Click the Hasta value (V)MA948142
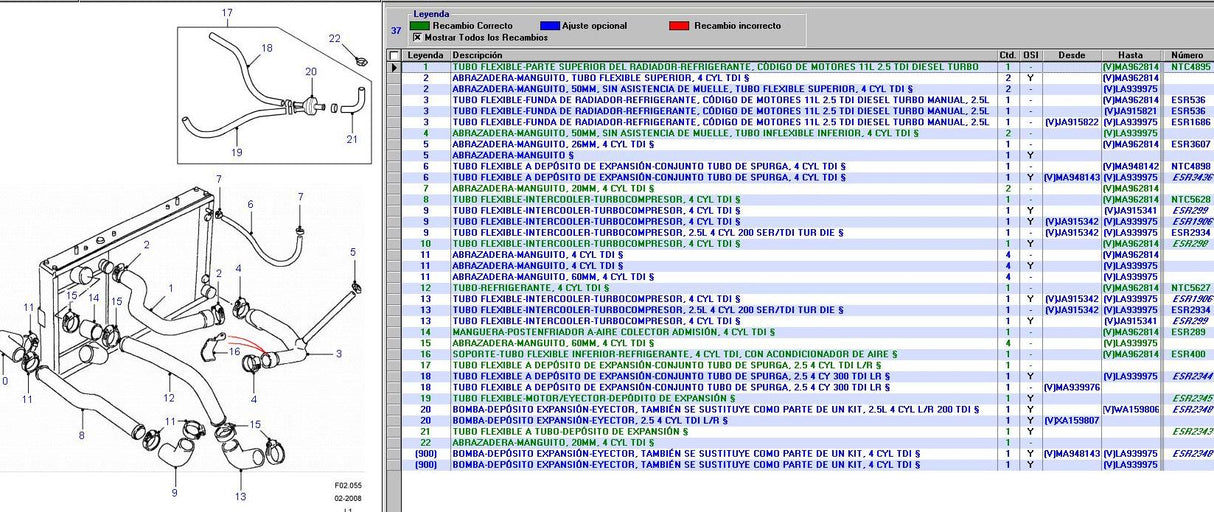The width and height of the screenshot is (1214, 512). pos(1130,166)
